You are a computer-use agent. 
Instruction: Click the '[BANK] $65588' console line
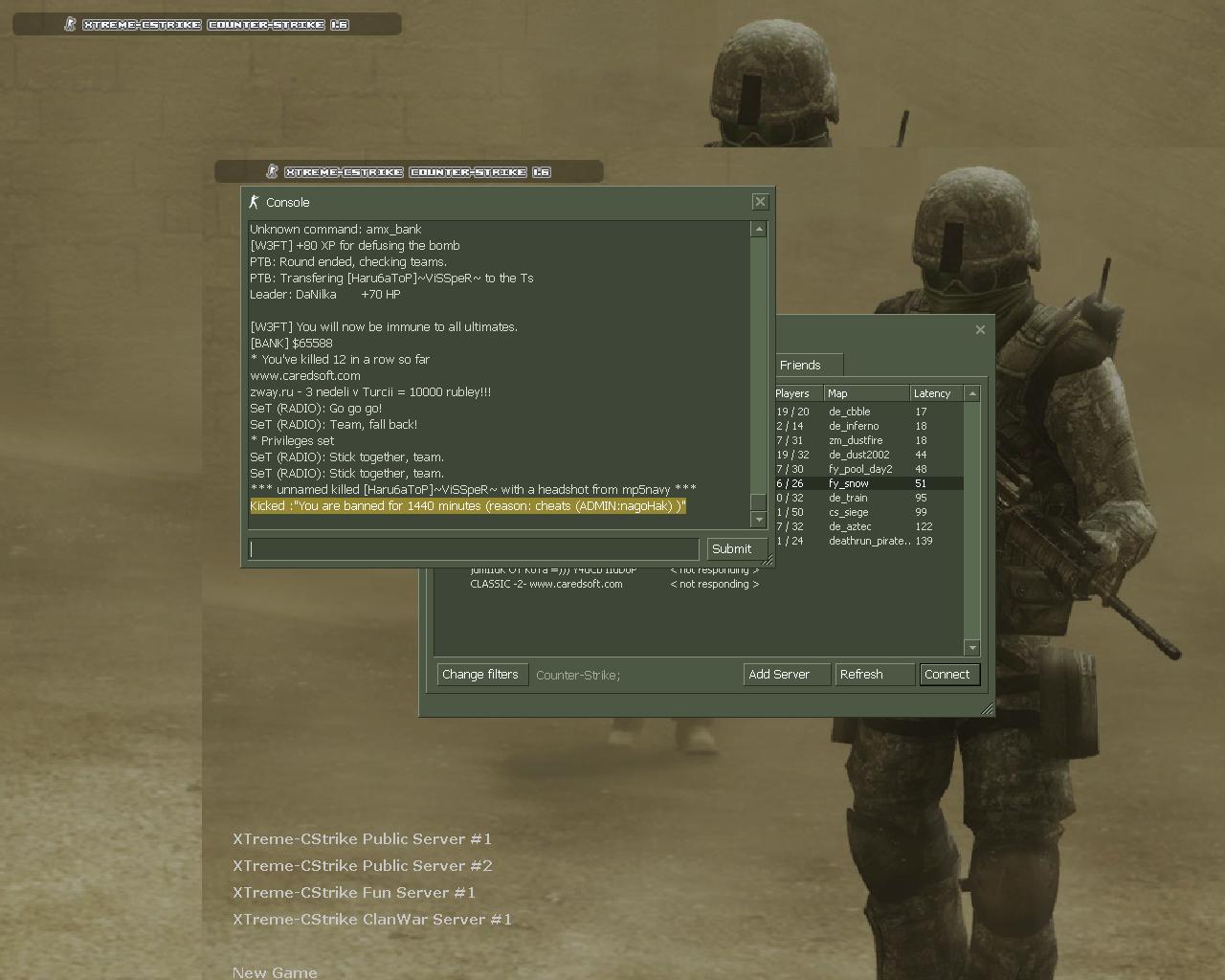tap(291, 343)
